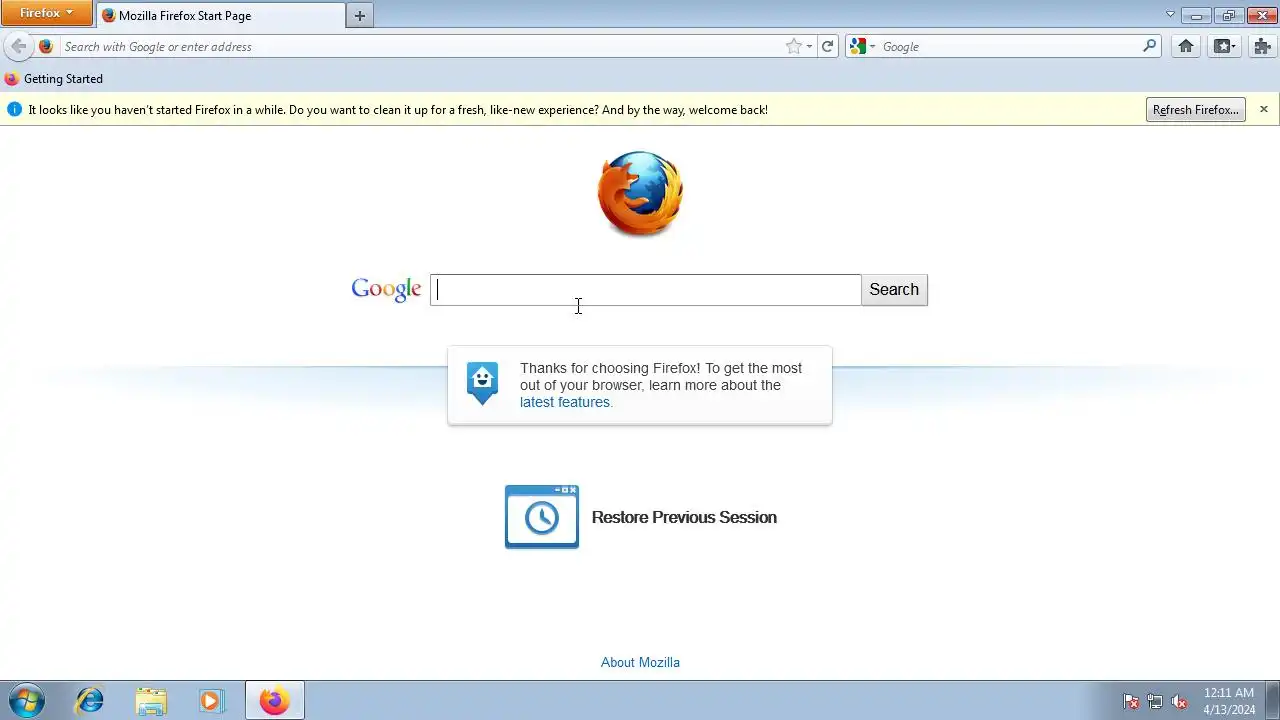The height and width of the screenshot is (720, 1280).
Task: Open the Bookmarks menu button
Action: click(x=1225, y=46)
